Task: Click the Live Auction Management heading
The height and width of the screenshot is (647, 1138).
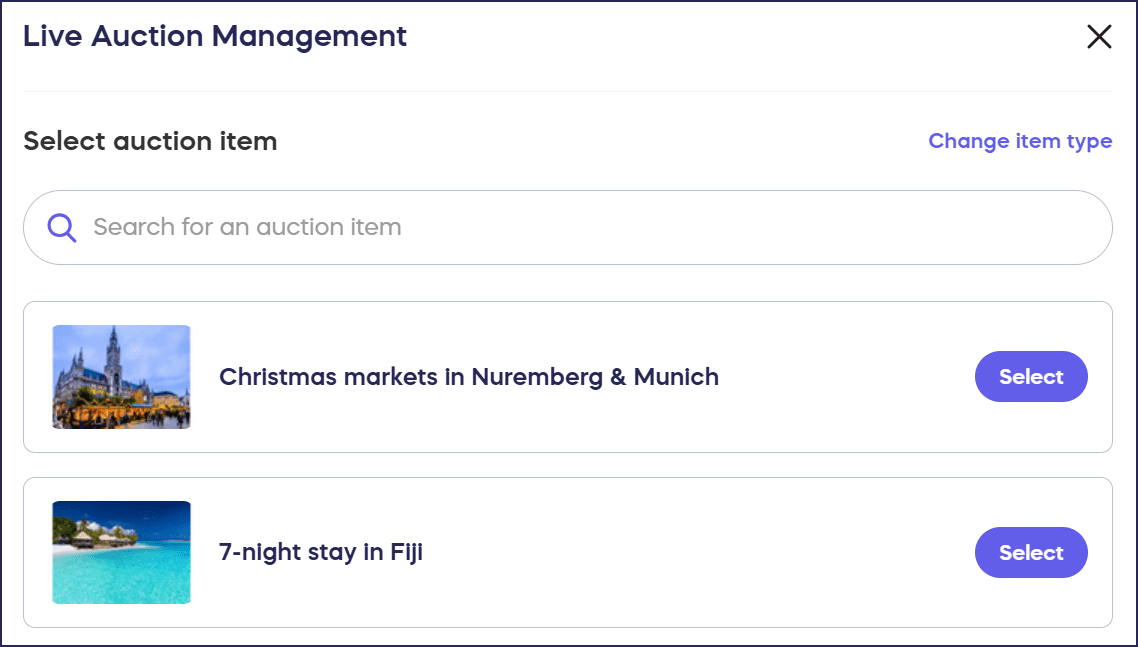Action: [x=215, y=37]
